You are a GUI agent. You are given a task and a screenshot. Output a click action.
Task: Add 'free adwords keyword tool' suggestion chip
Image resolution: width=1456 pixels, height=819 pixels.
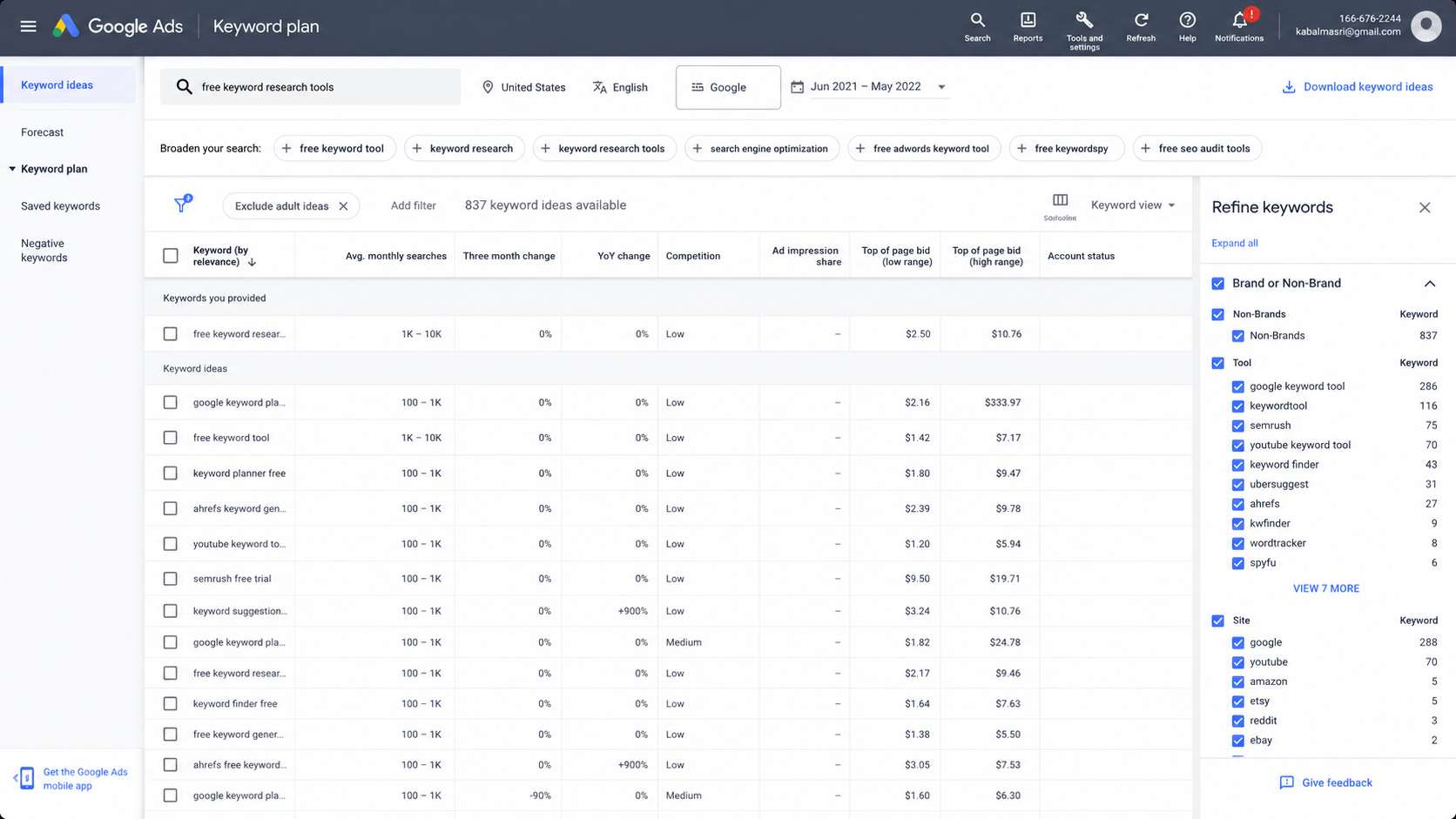tap(924, 149)
